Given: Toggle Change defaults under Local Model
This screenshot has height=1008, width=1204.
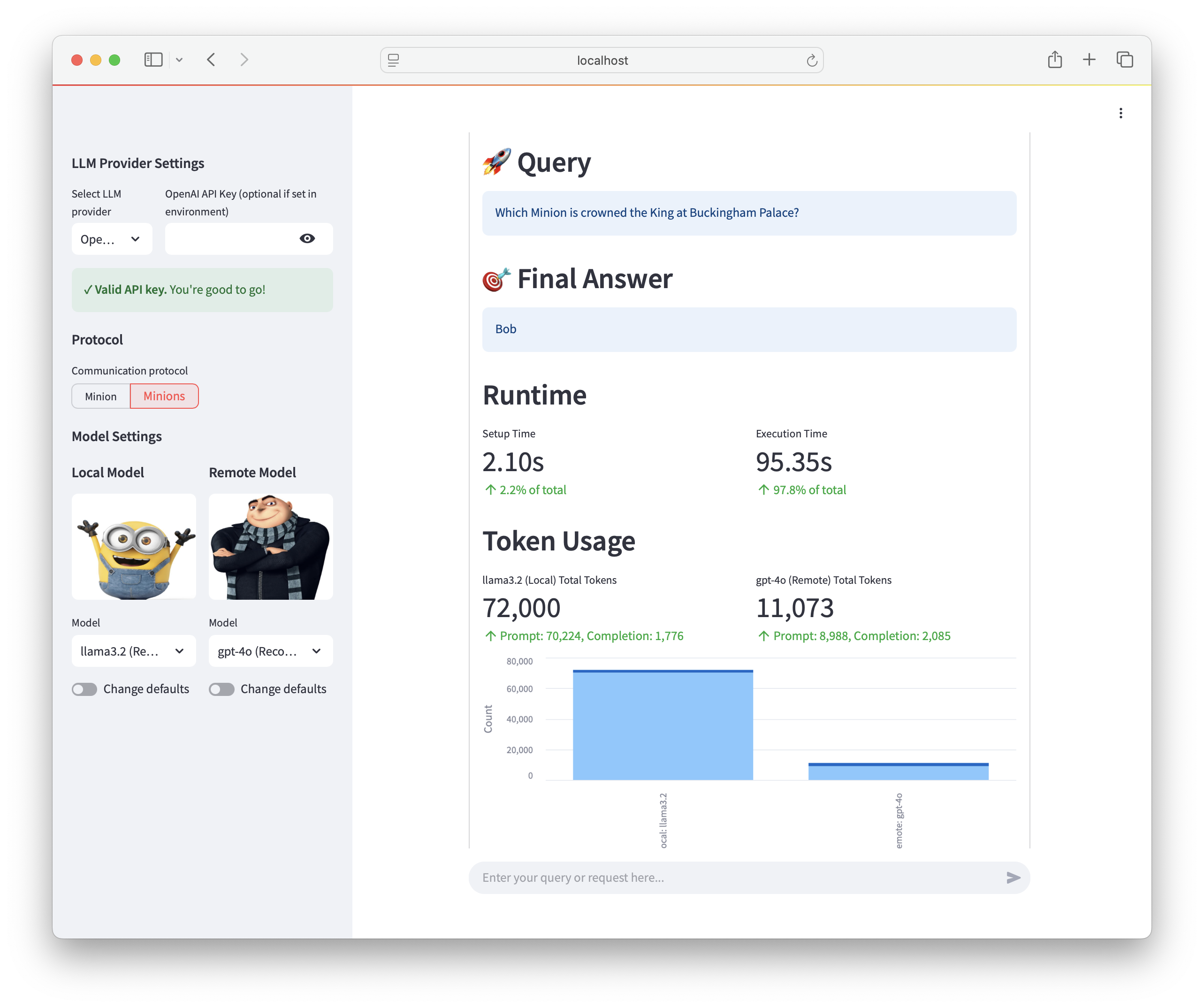Looking at the screenshot, I should [x=85, y=688].
